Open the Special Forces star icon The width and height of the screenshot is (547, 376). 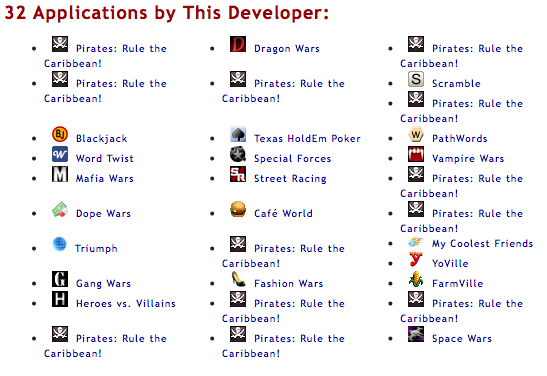(238, 154)
